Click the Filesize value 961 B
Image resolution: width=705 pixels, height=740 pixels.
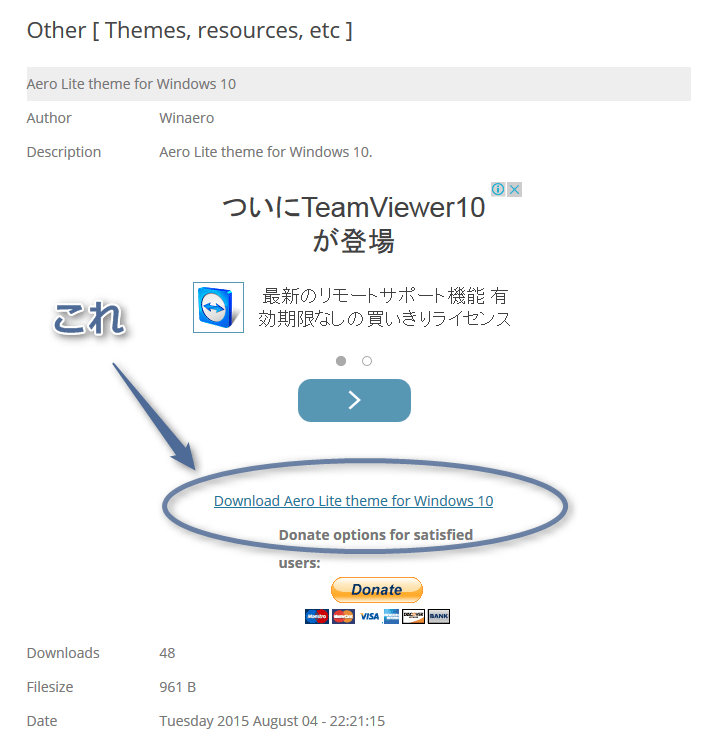[177, 687]
